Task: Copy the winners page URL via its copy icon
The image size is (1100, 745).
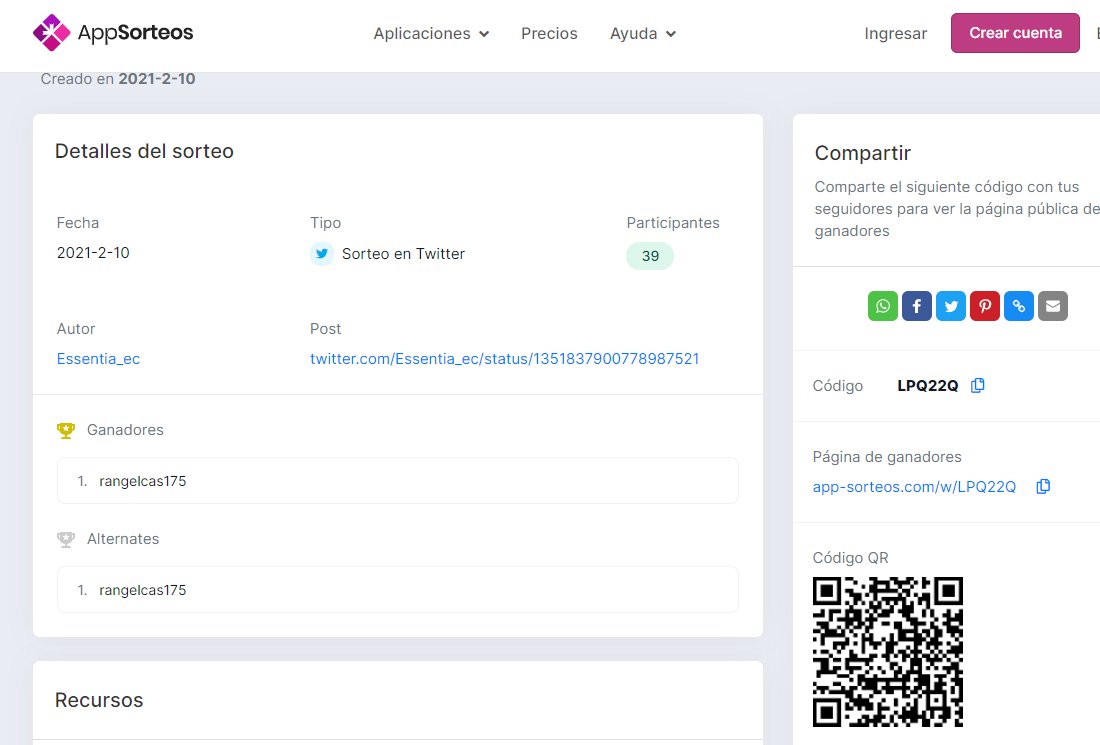Action: pos(1043,486)
